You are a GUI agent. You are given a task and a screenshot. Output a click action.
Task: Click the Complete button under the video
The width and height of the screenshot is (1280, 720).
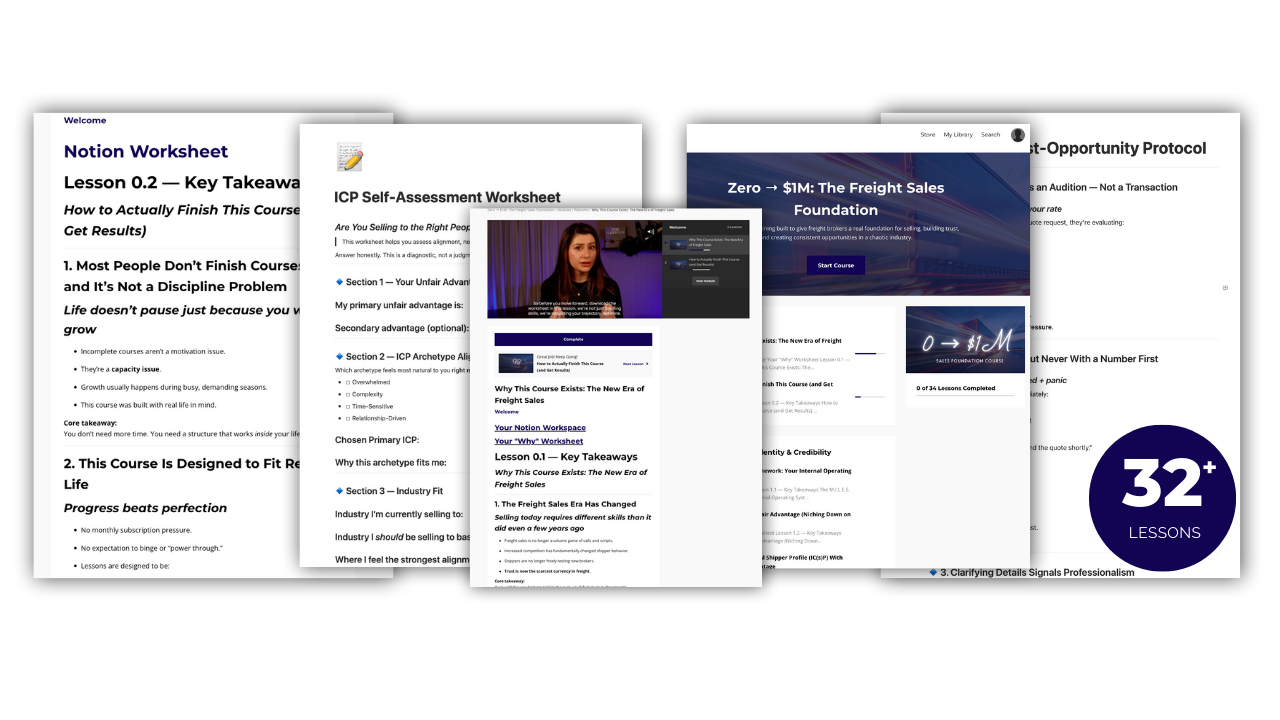[573, 339]
